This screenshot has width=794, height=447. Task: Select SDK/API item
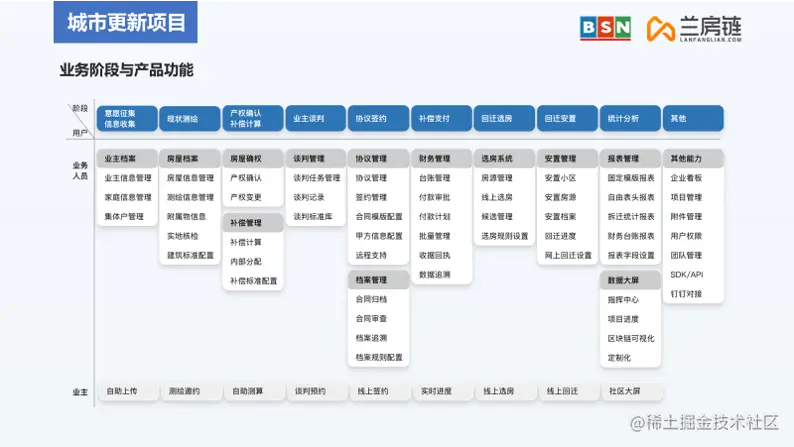687,274
